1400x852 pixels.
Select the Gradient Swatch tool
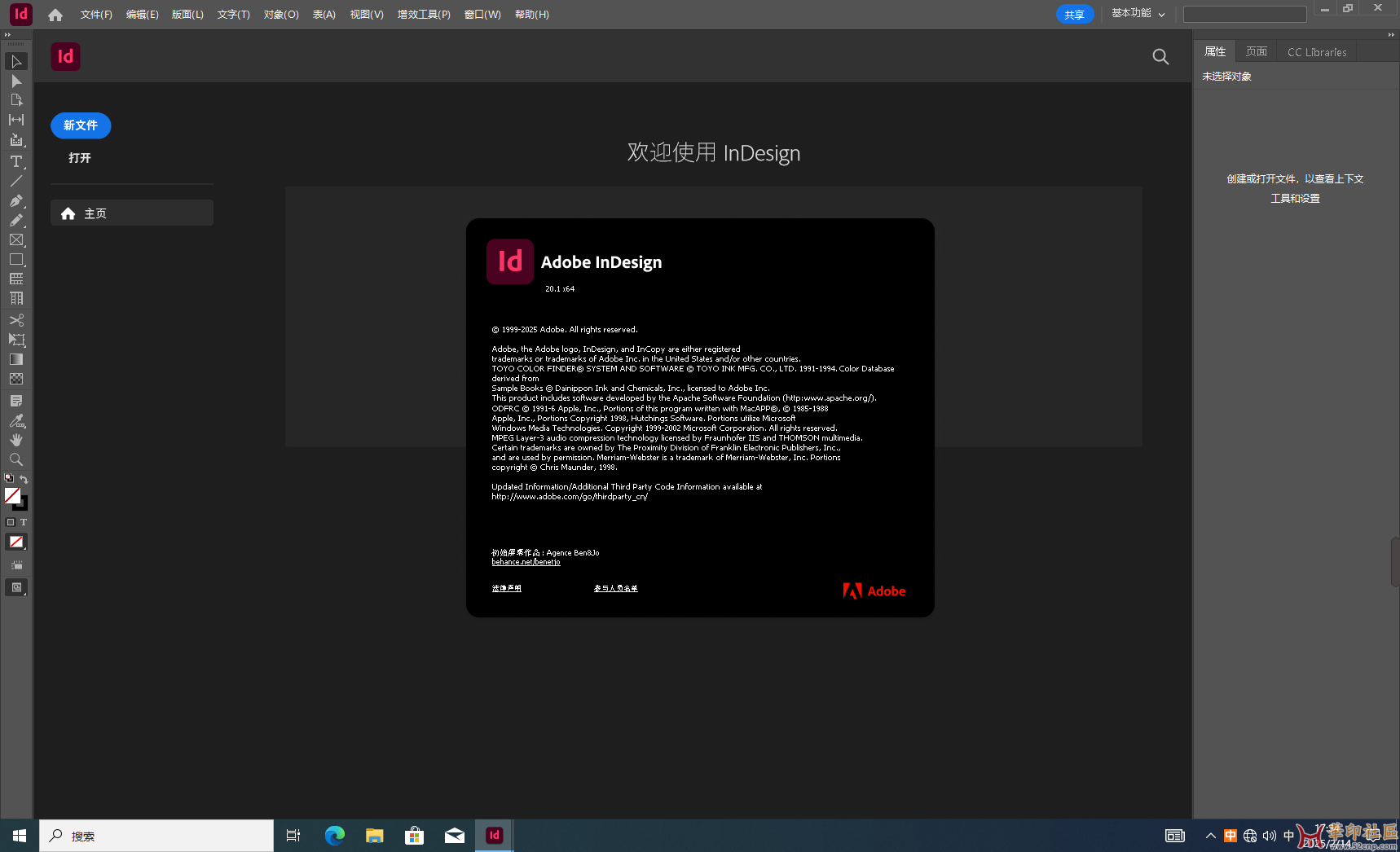pos(16,359)
